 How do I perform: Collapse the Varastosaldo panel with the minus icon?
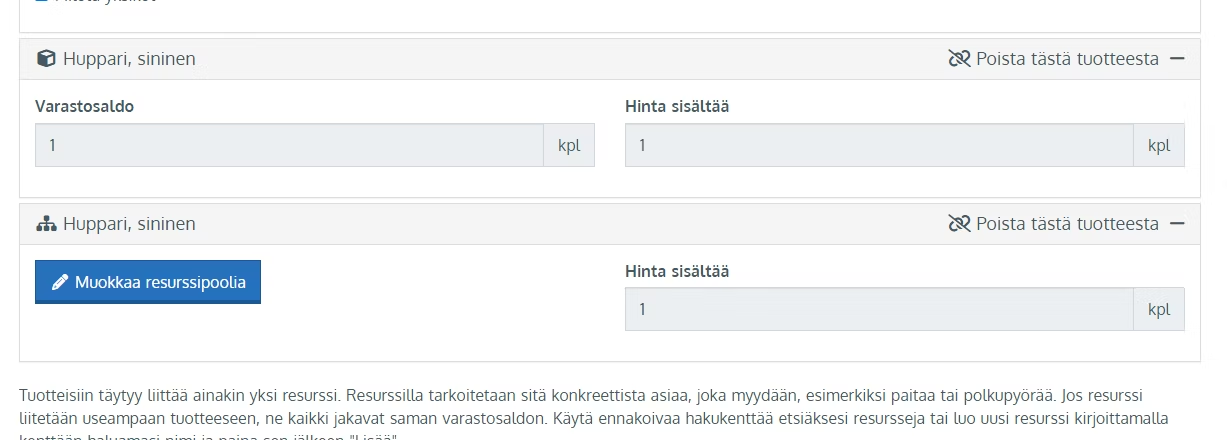coord(1177,59)
